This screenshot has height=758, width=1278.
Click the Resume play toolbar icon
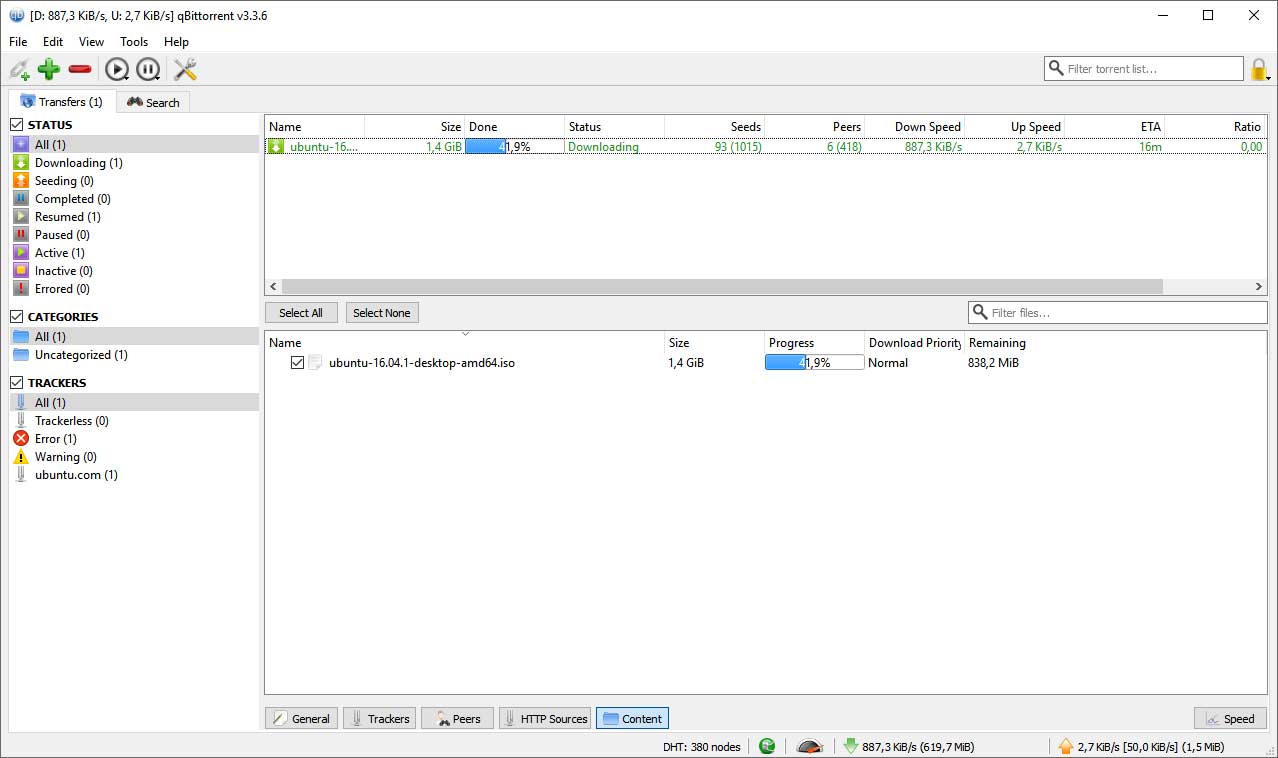117,69
